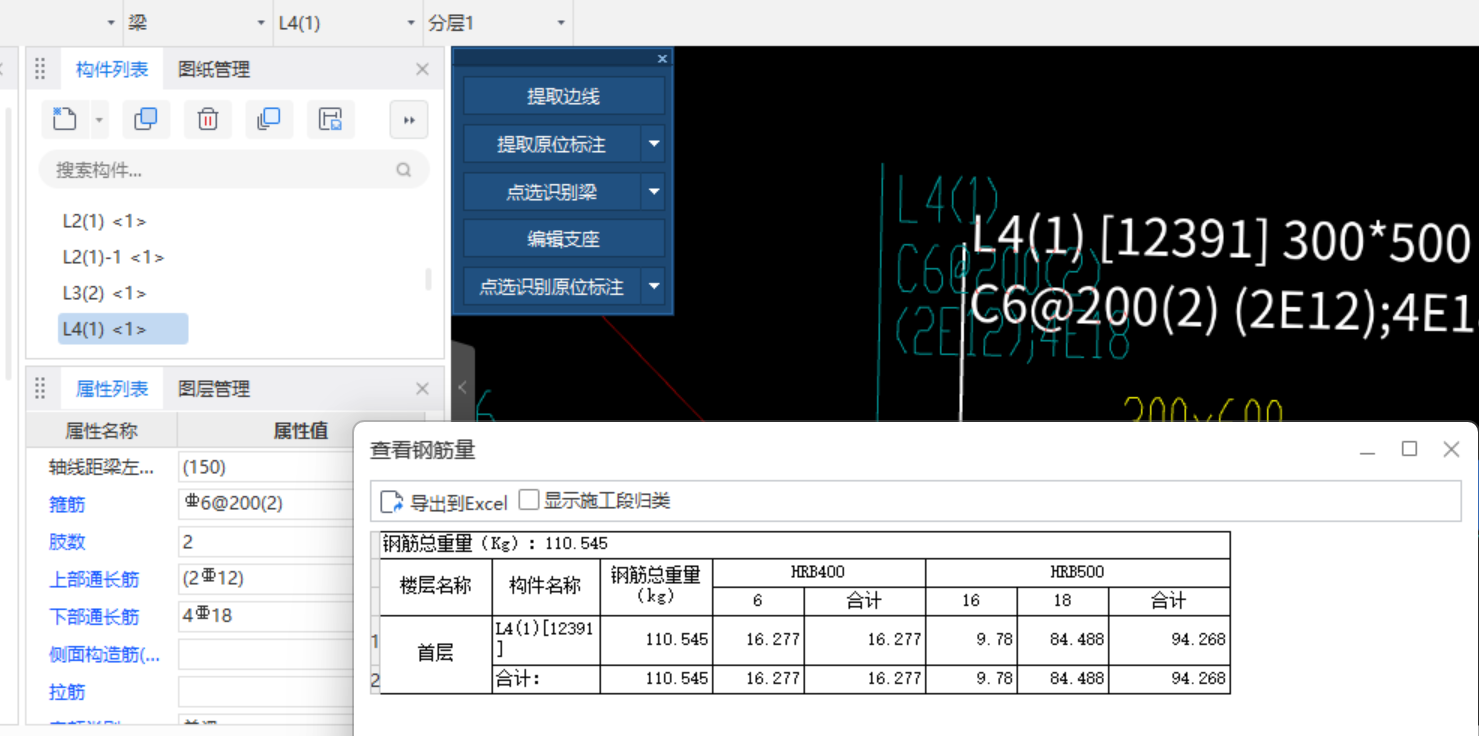
Task: Edit the 下部通长筋 value 4⌀18
Action: [266, 617]
